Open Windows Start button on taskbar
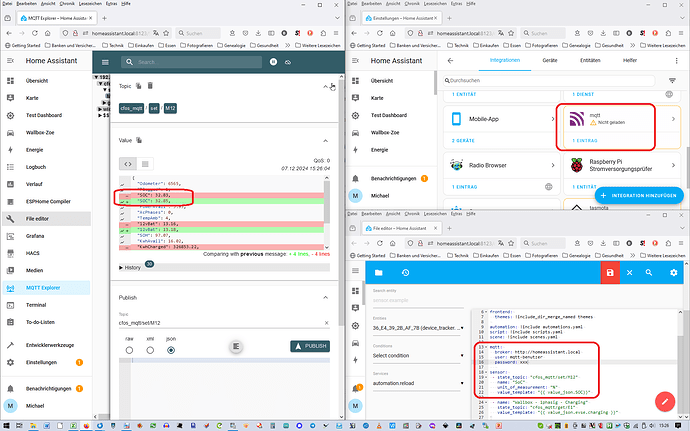The image size is (690, 431). (x=7, y=426)
